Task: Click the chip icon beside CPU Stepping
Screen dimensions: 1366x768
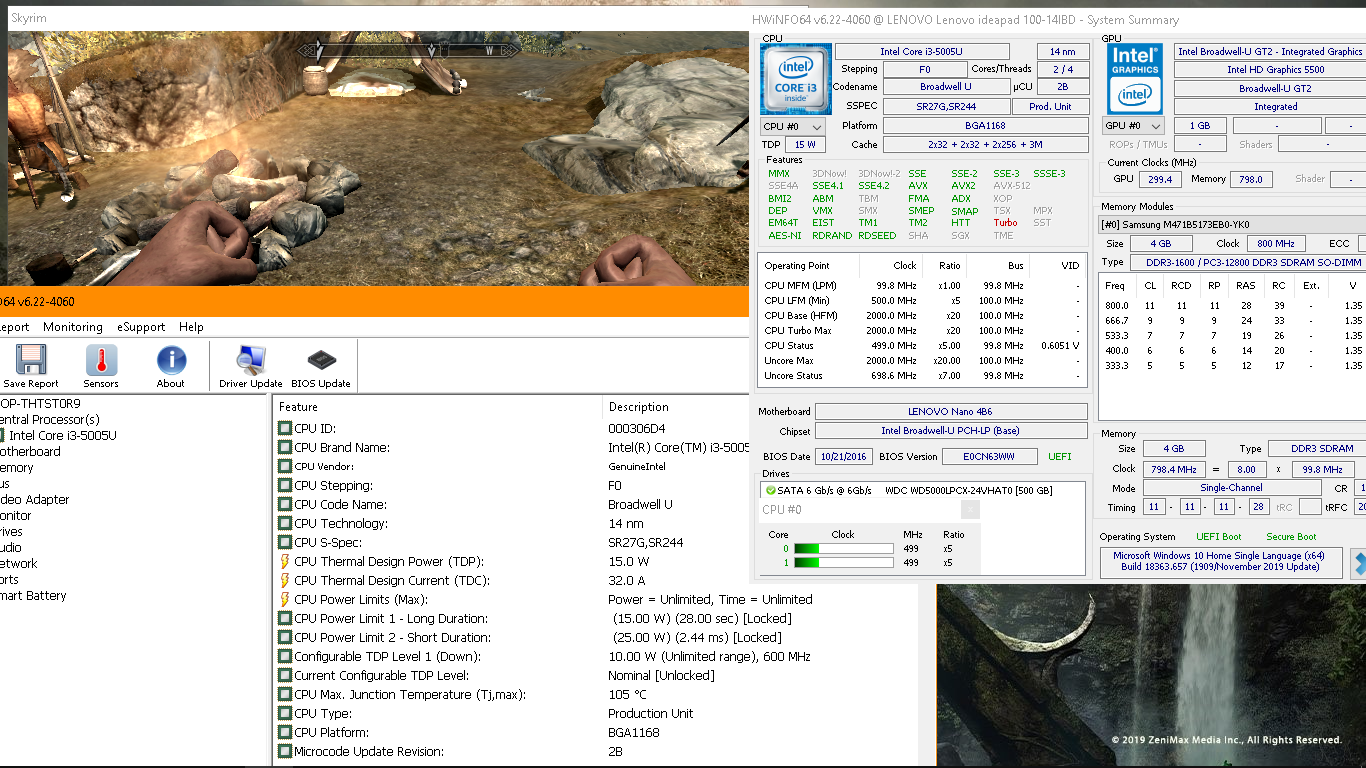Action: 285,486
